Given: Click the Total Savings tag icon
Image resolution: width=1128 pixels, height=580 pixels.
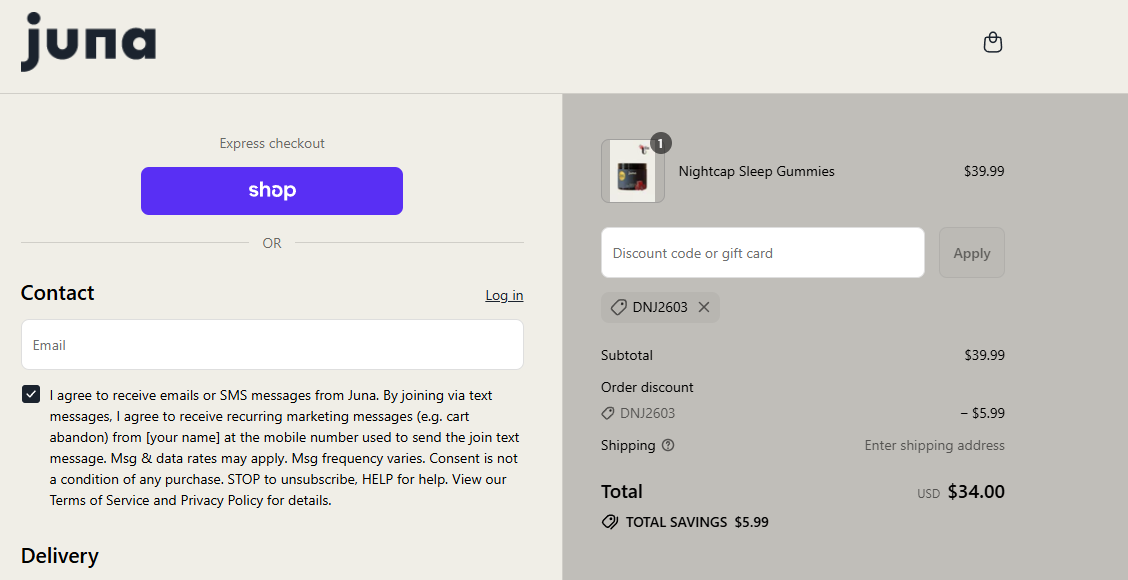Looking at the screenshot, I should tap(610, 522).
